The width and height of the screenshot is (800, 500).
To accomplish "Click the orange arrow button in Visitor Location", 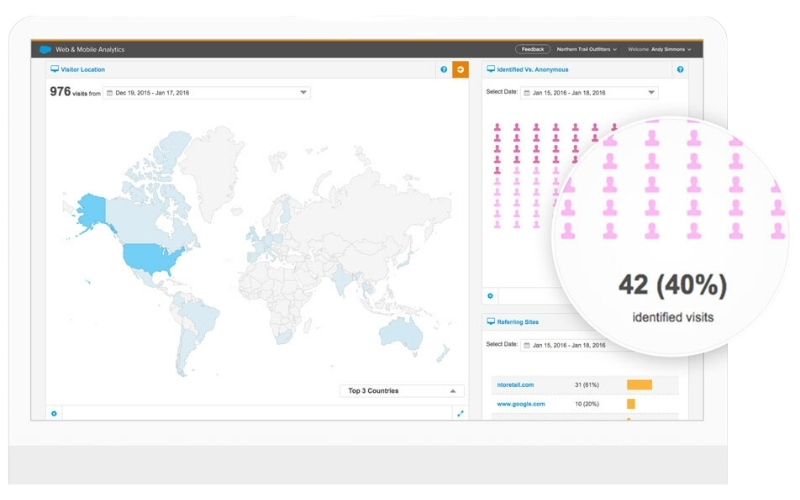I will point(460,69).
